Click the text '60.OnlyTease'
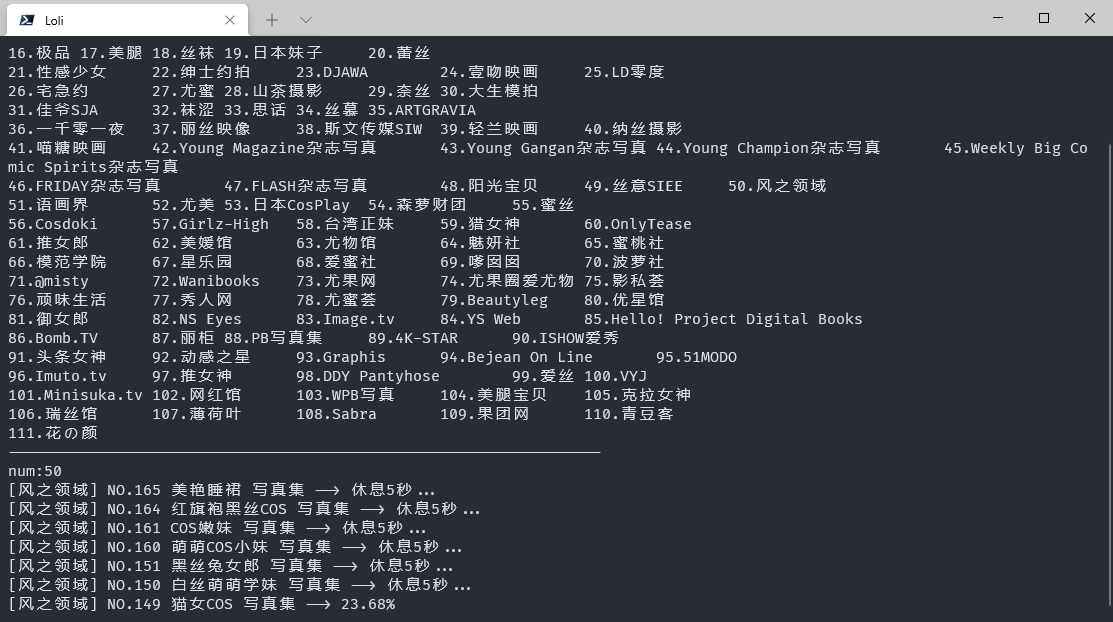The height and width of the screenshot is (622, 1113). [x=637, y=224]
